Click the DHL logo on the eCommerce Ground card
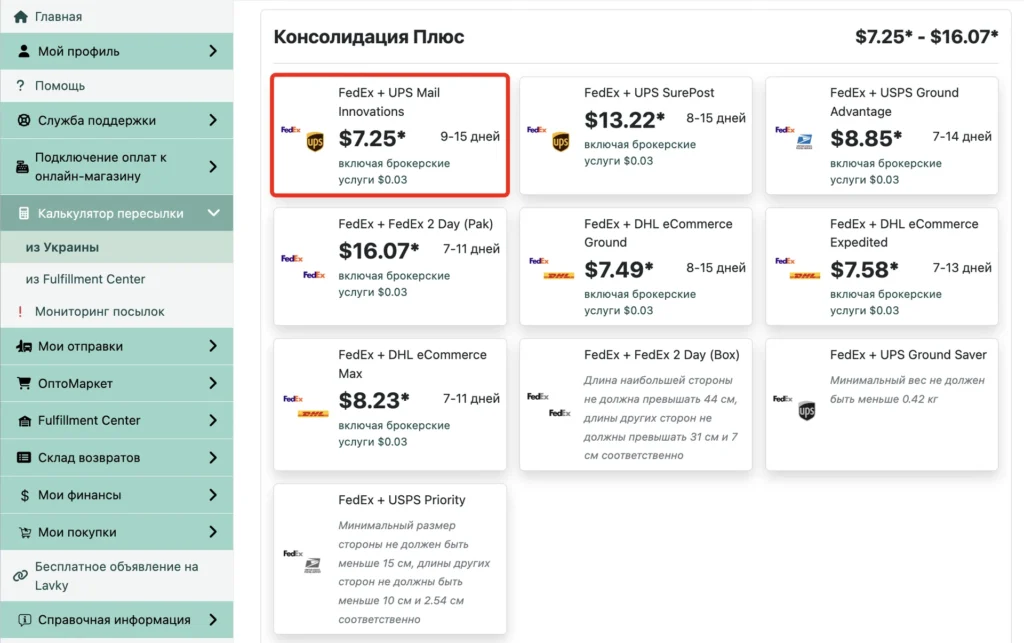The image size is (1024, 643). pyautogui.click(x=558, y=276)
